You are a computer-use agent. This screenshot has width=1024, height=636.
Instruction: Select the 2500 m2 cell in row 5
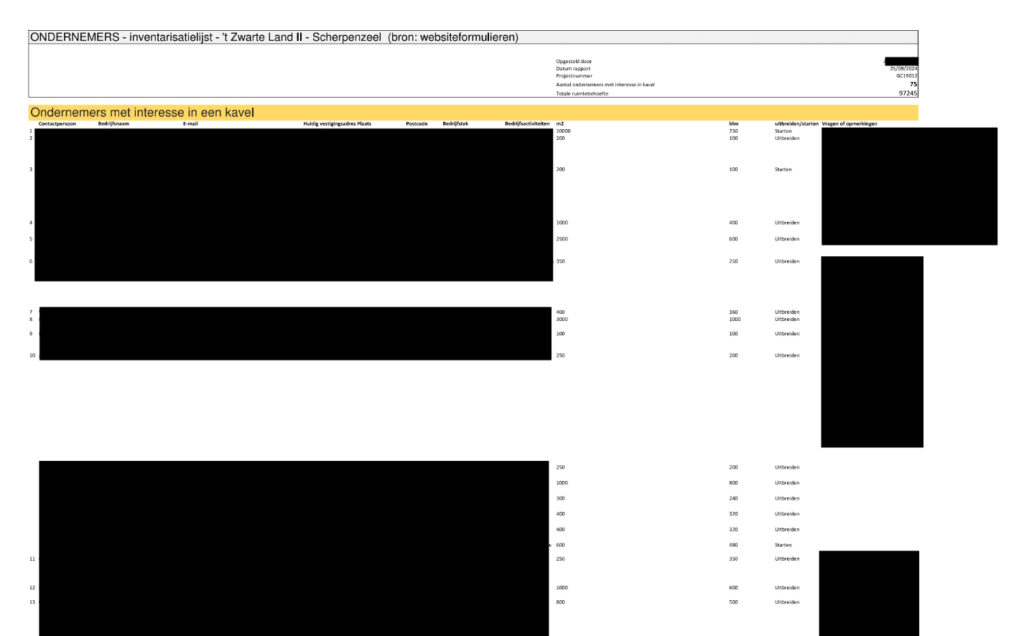click(562, 239)
